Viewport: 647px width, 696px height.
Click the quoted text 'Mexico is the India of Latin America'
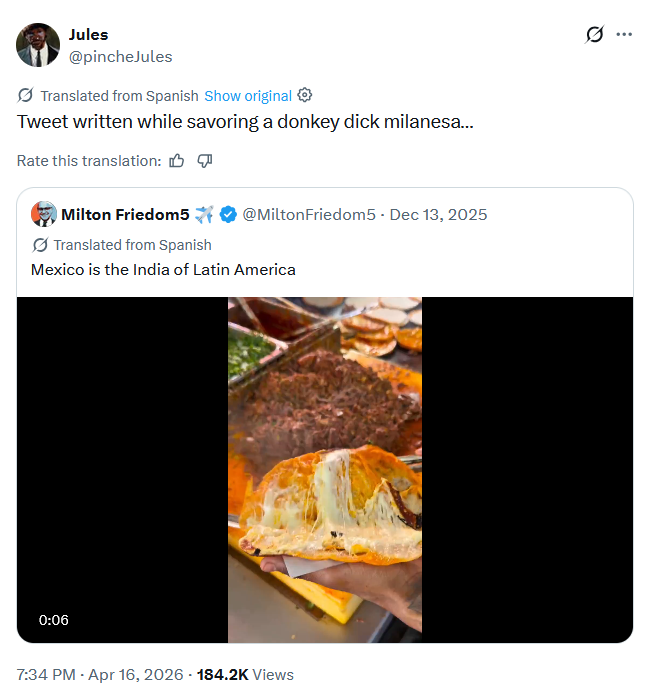[163, 269]
